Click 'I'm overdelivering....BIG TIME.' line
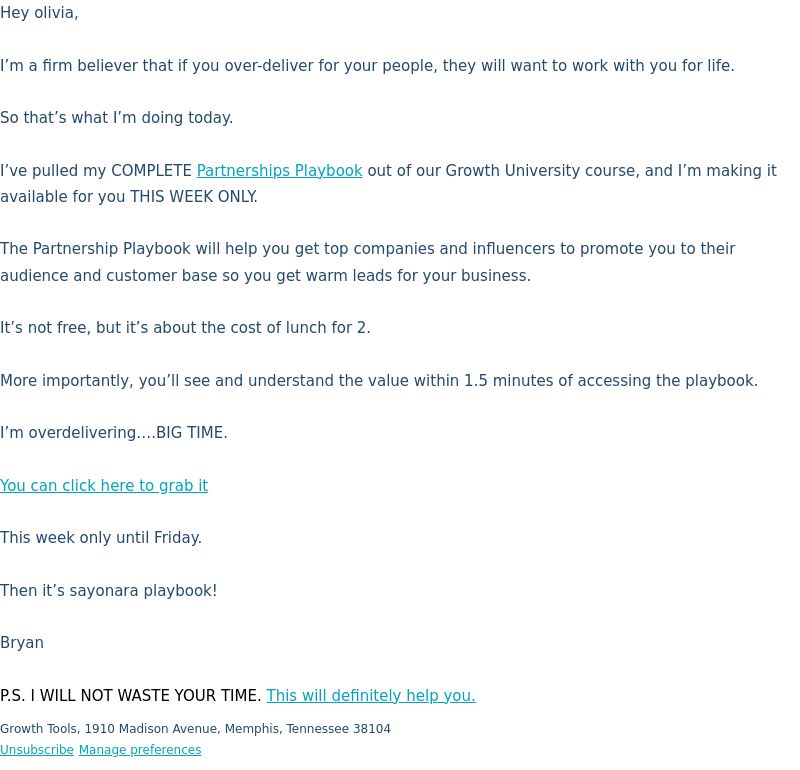 click(x=114, y=433)
